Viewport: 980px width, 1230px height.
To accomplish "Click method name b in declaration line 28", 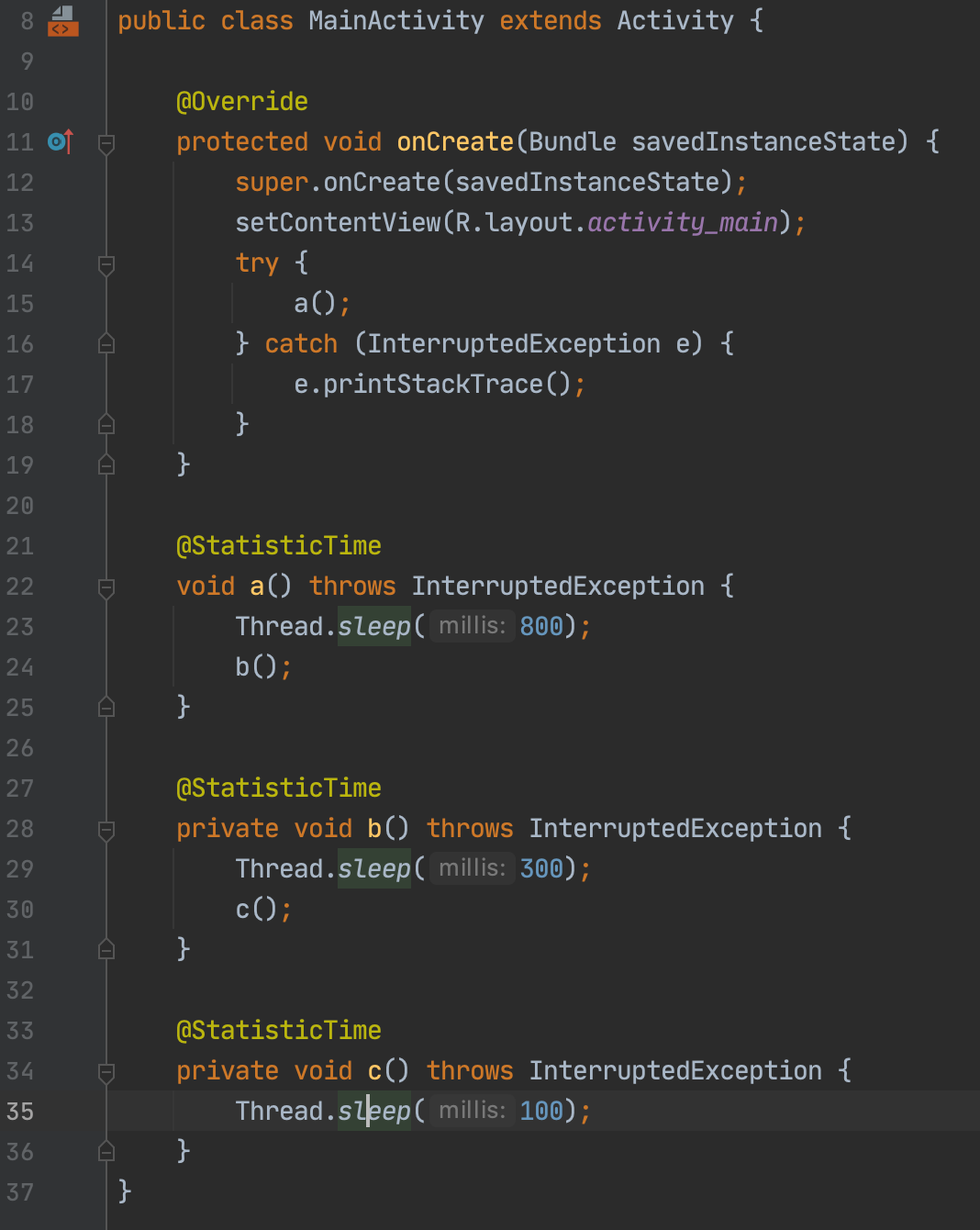I will click(374, 828).
